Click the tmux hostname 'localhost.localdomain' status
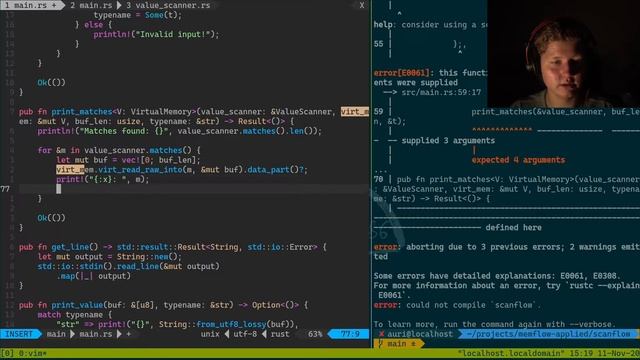Viewport: 640px width, 360px height. pyautogui.click(x=511, y=353)
